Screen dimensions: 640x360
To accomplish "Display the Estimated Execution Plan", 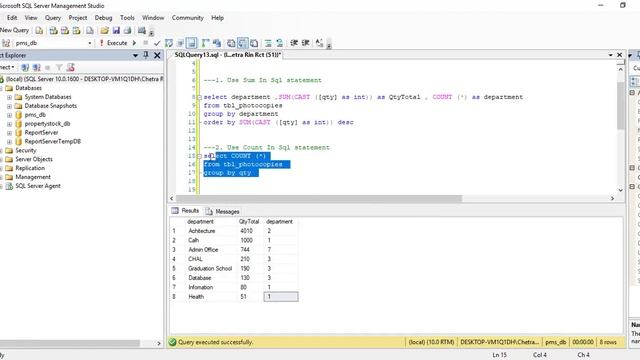I will [x=169, y=43].
